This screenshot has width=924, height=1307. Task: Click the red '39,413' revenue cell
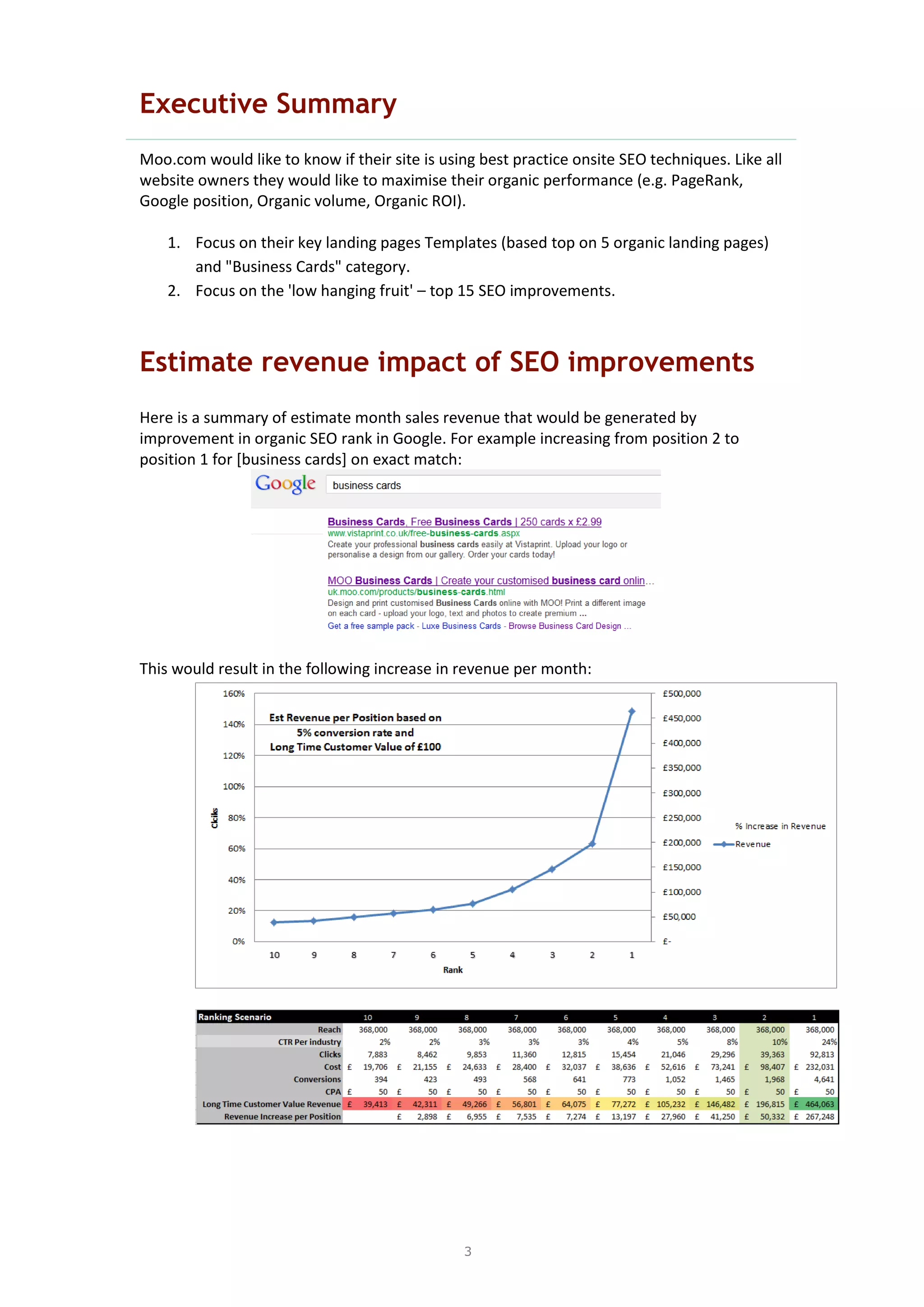(367, 1104)
